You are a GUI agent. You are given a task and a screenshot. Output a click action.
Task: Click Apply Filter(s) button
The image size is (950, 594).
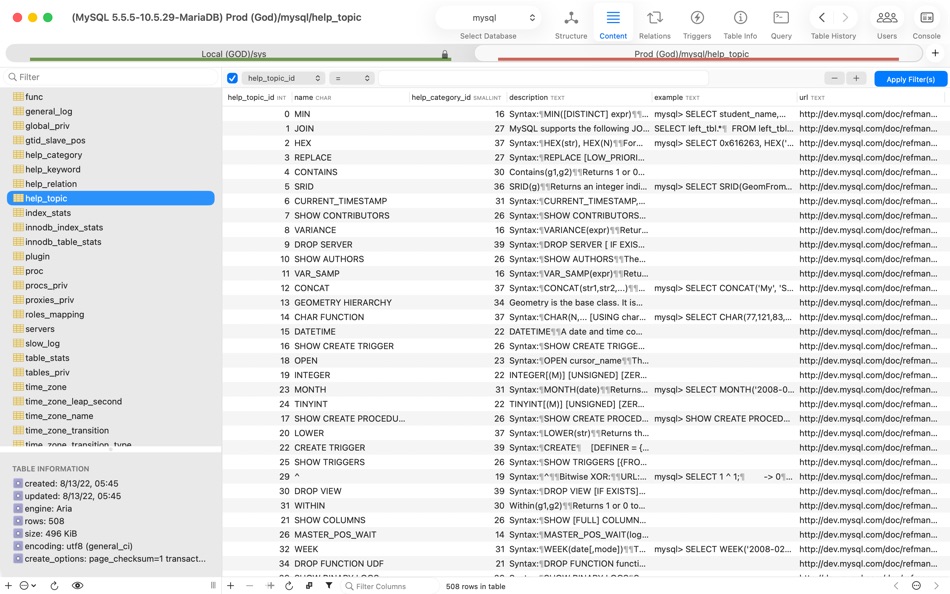point(911,79)
